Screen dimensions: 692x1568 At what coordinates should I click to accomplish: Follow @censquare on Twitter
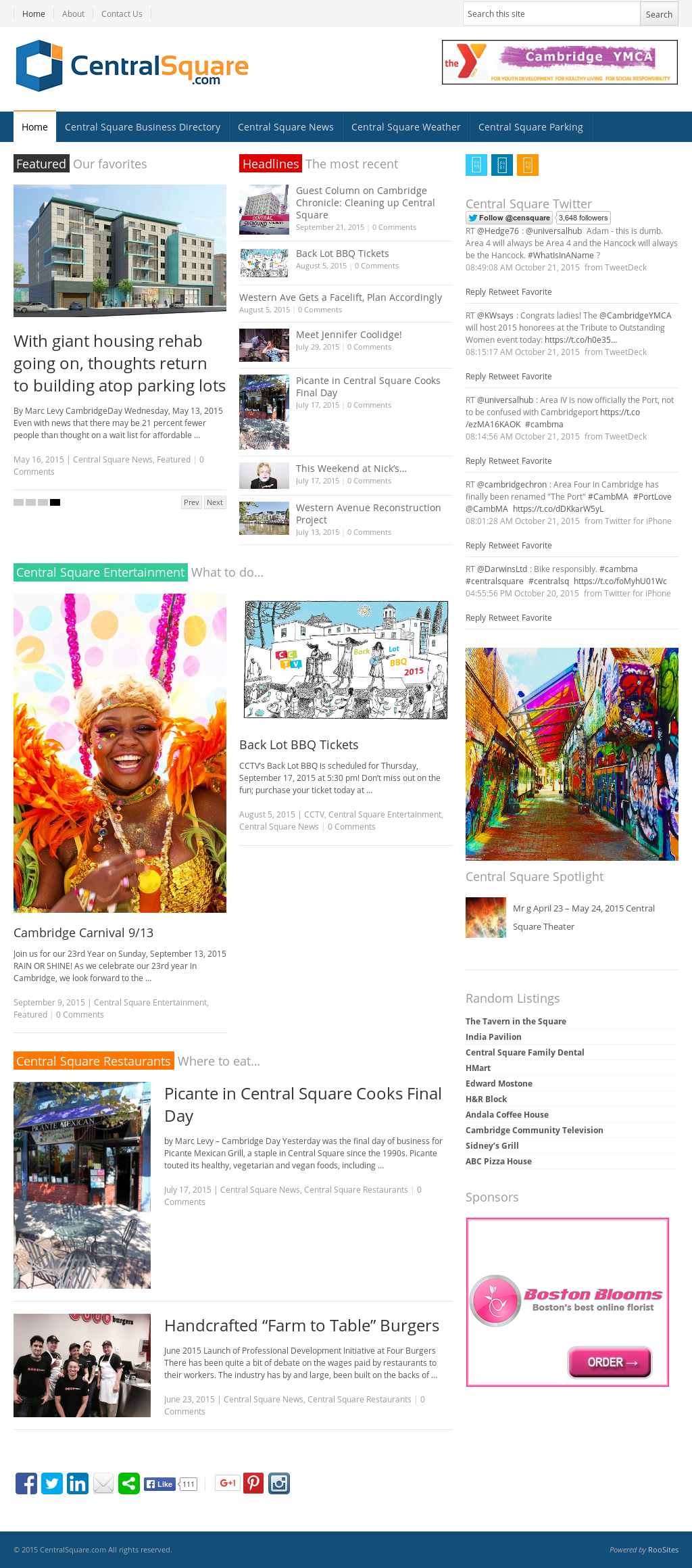[509, 218]
